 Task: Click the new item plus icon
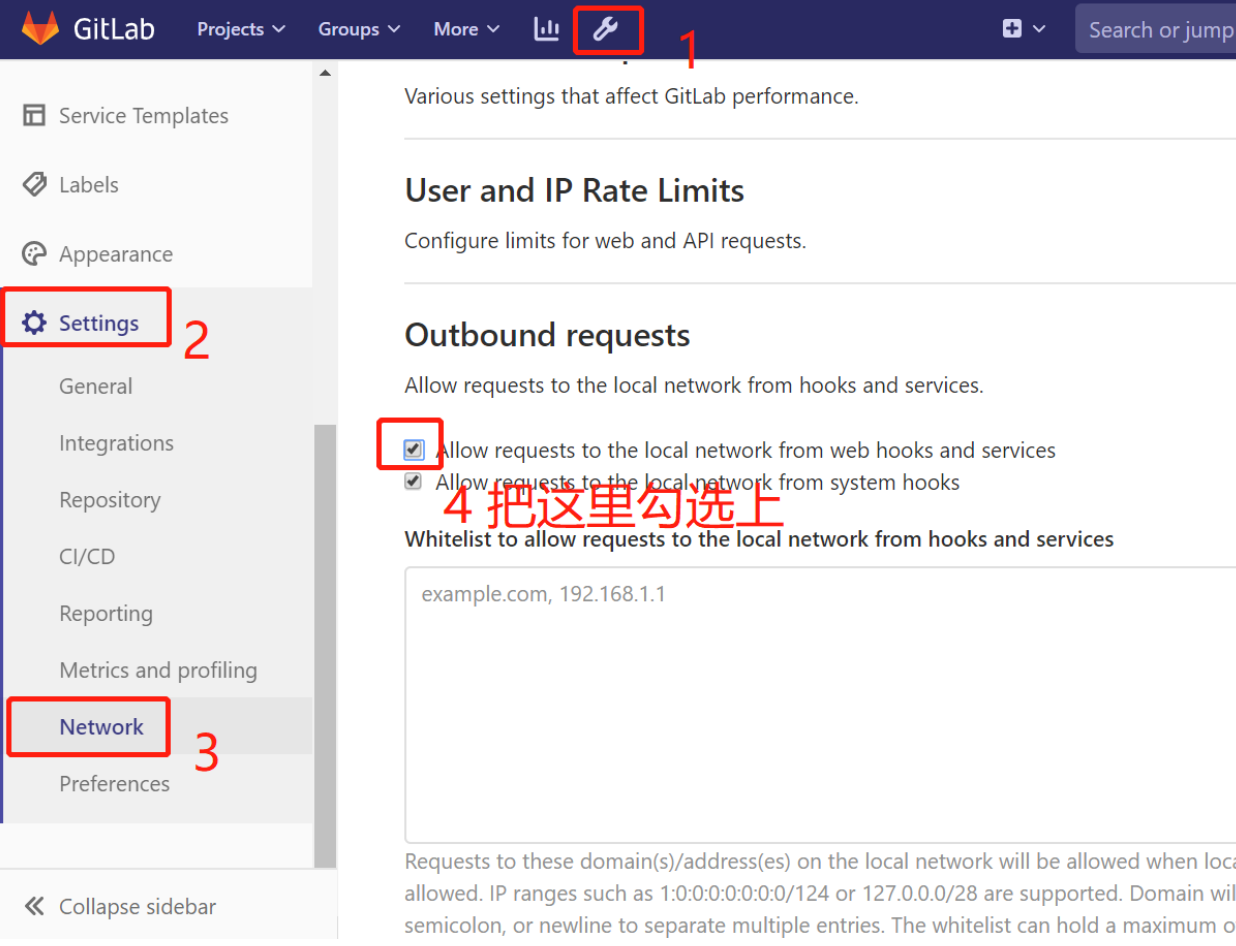1012,29
